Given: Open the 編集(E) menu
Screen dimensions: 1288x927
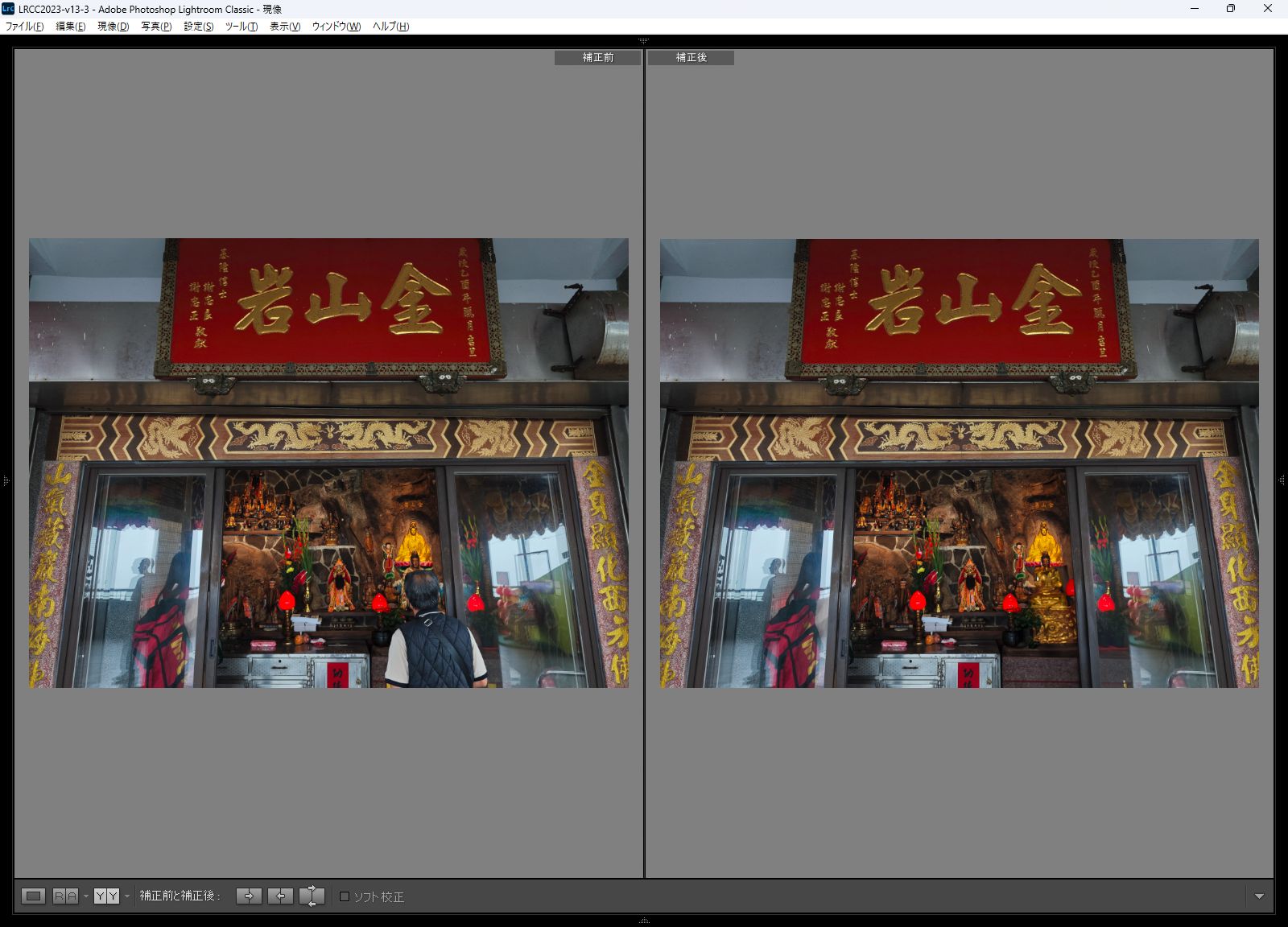Looking at the screenshot, I should click(x=71, y=27).
